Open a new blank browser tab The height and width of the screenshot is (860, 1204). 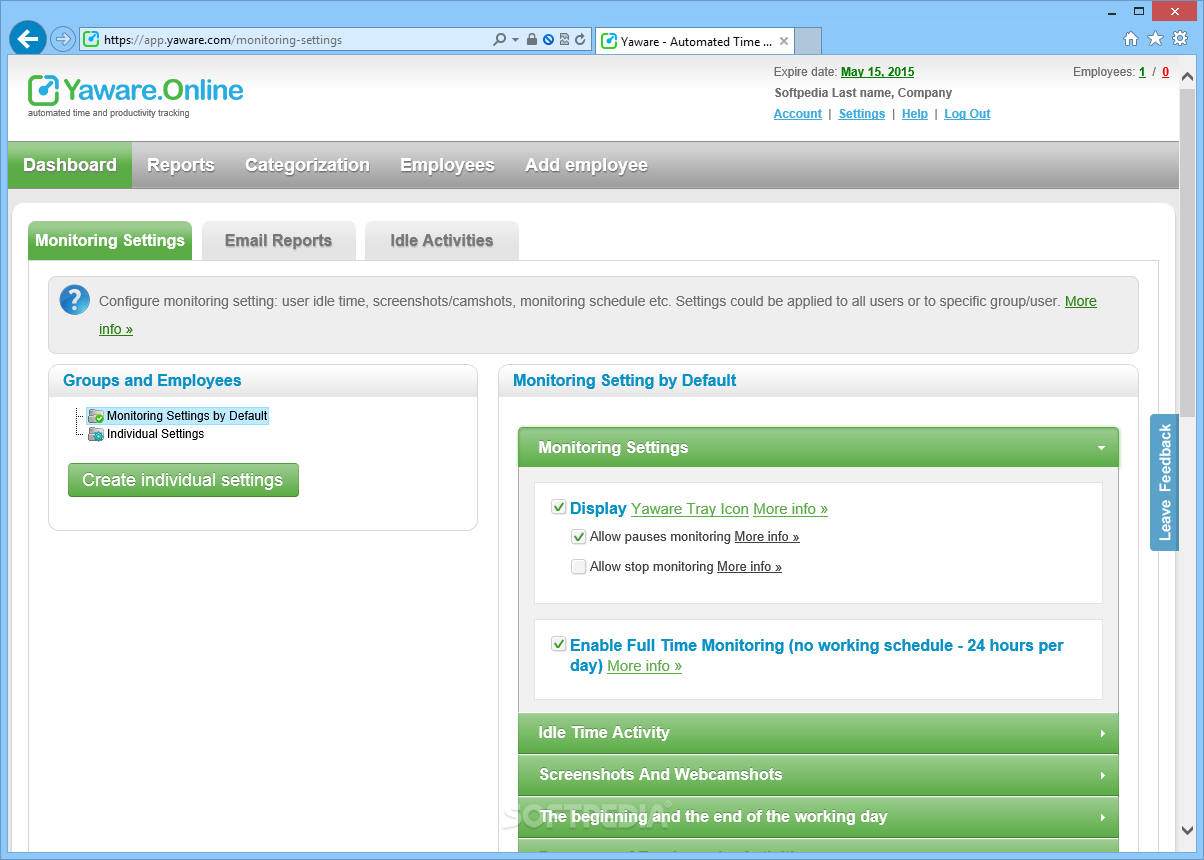point(808,41)
